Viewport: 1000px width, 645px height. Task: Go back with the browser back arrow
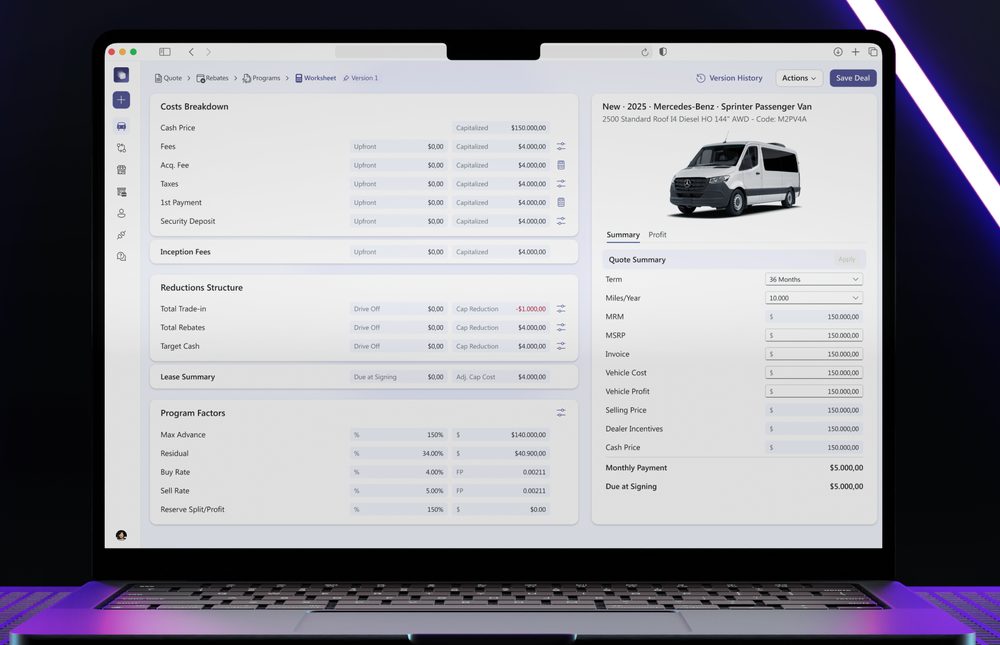click(x=191, y=52)
